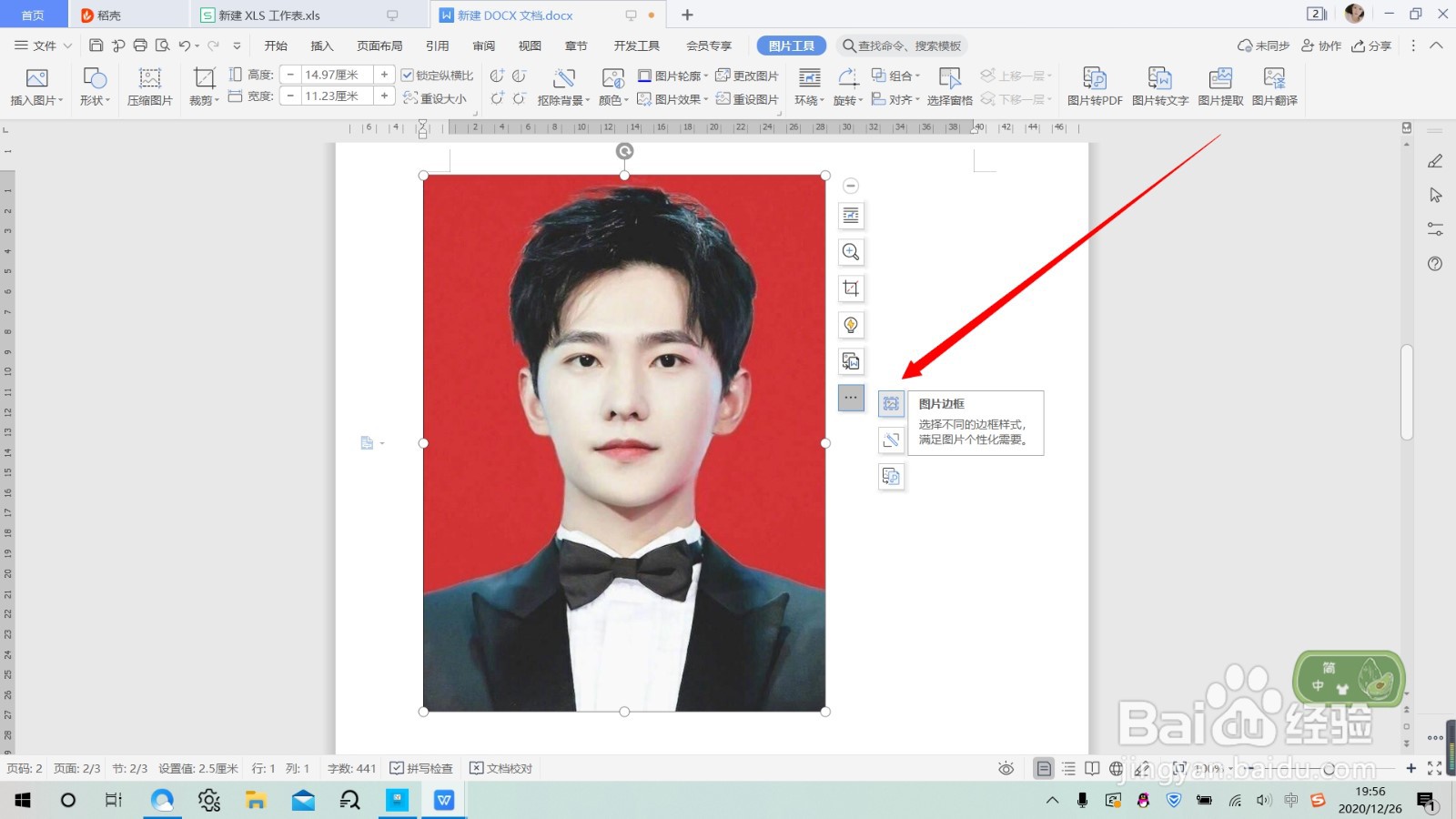Click 图片转文字 image-to-text icon
This screenshot has width=1456, height=819.
[x=1160, y=78]
